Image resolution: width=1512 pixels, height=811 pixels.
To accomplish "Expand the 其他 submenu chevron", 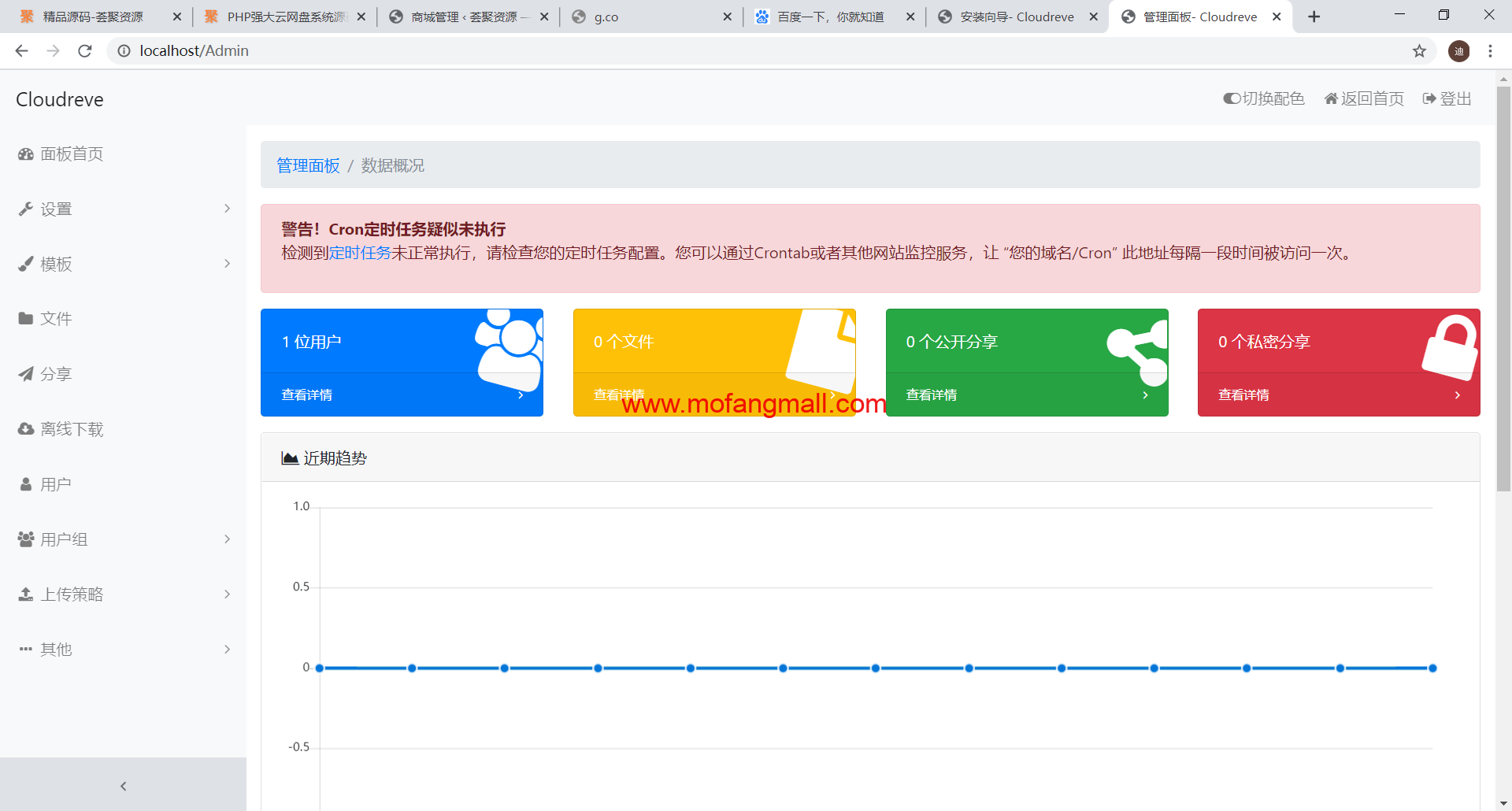I will (227, 650).
